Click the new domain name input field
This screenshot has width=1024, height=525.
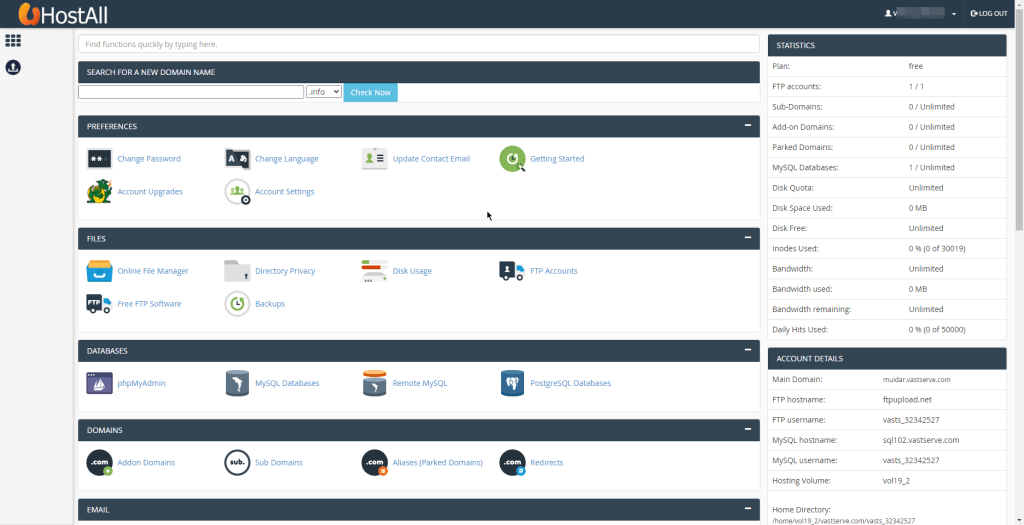point(191,92)
